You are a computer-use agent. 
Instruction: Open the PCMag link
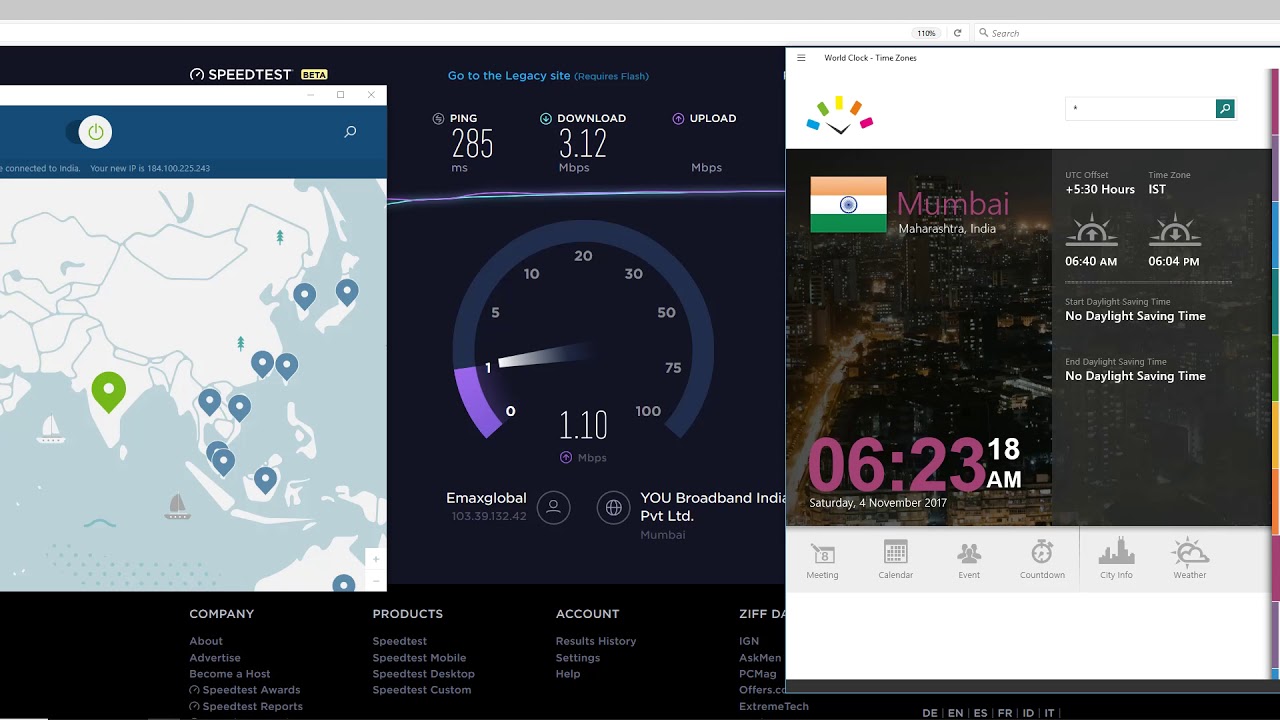pos(758,674)
